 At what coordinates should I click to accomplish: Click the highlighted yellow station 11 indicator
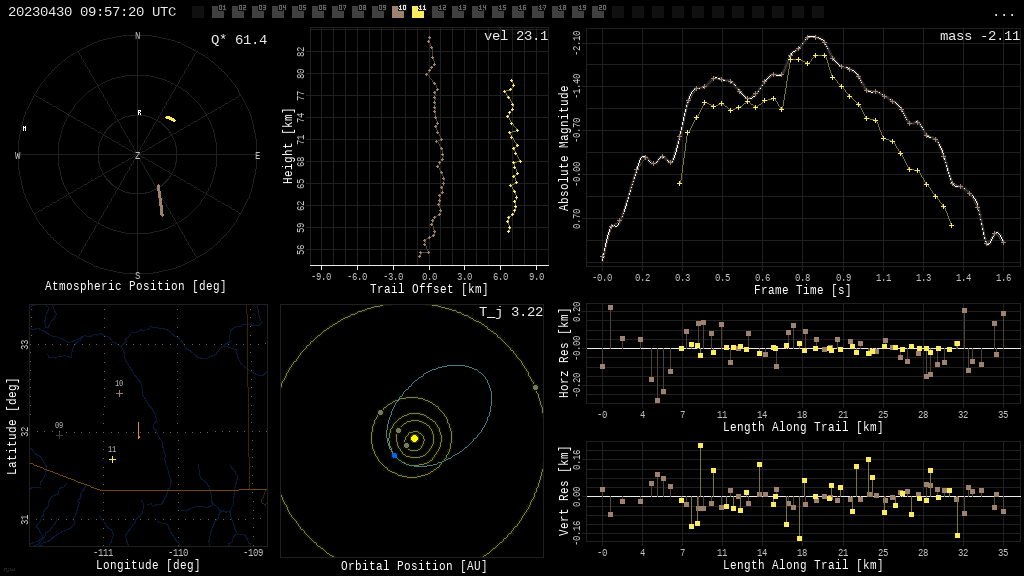pyautogui.click(x=418, y=12)
